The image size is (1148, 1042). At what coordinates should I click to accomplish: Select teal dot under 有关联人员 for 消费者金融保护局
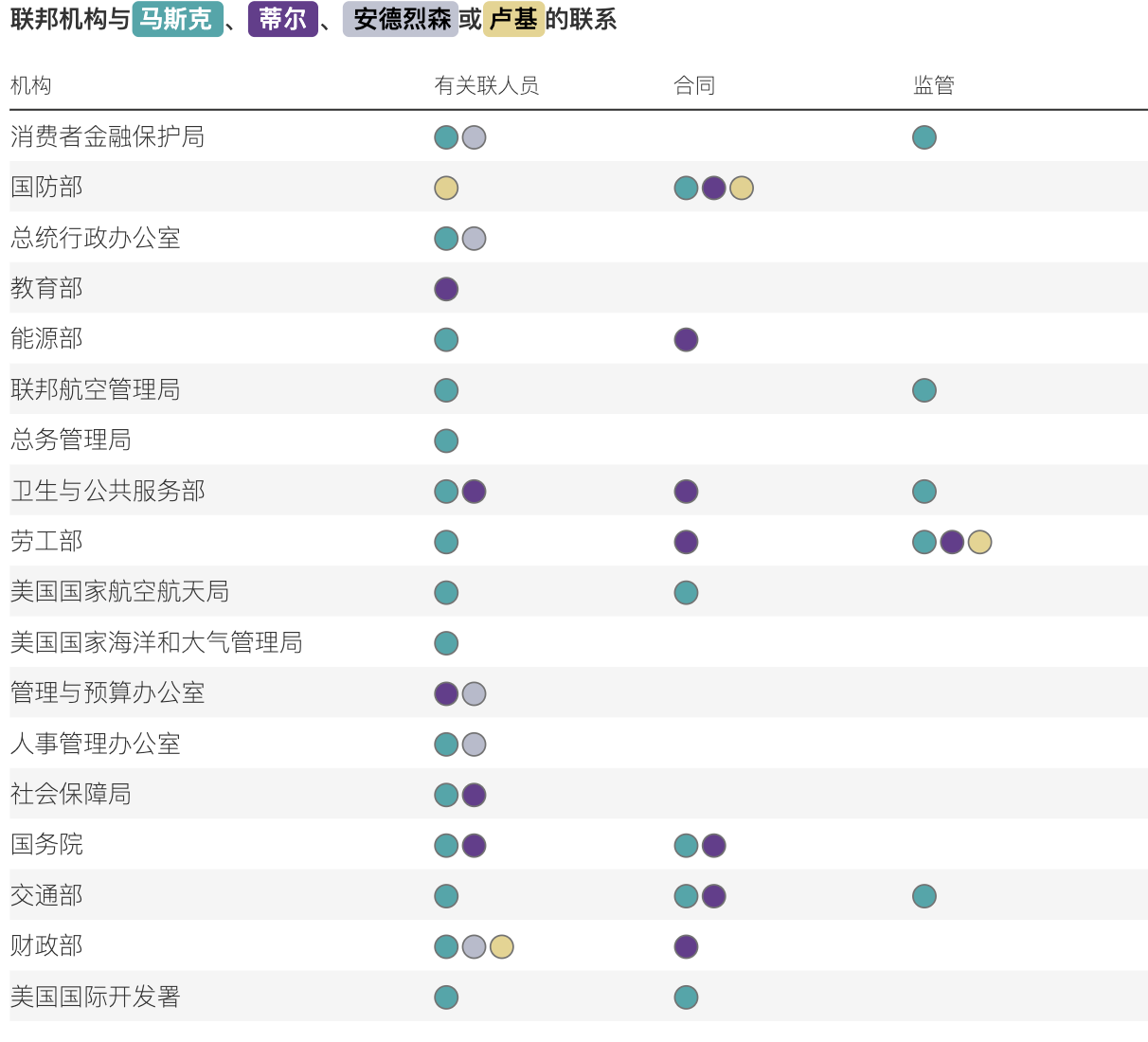[446, 137]
